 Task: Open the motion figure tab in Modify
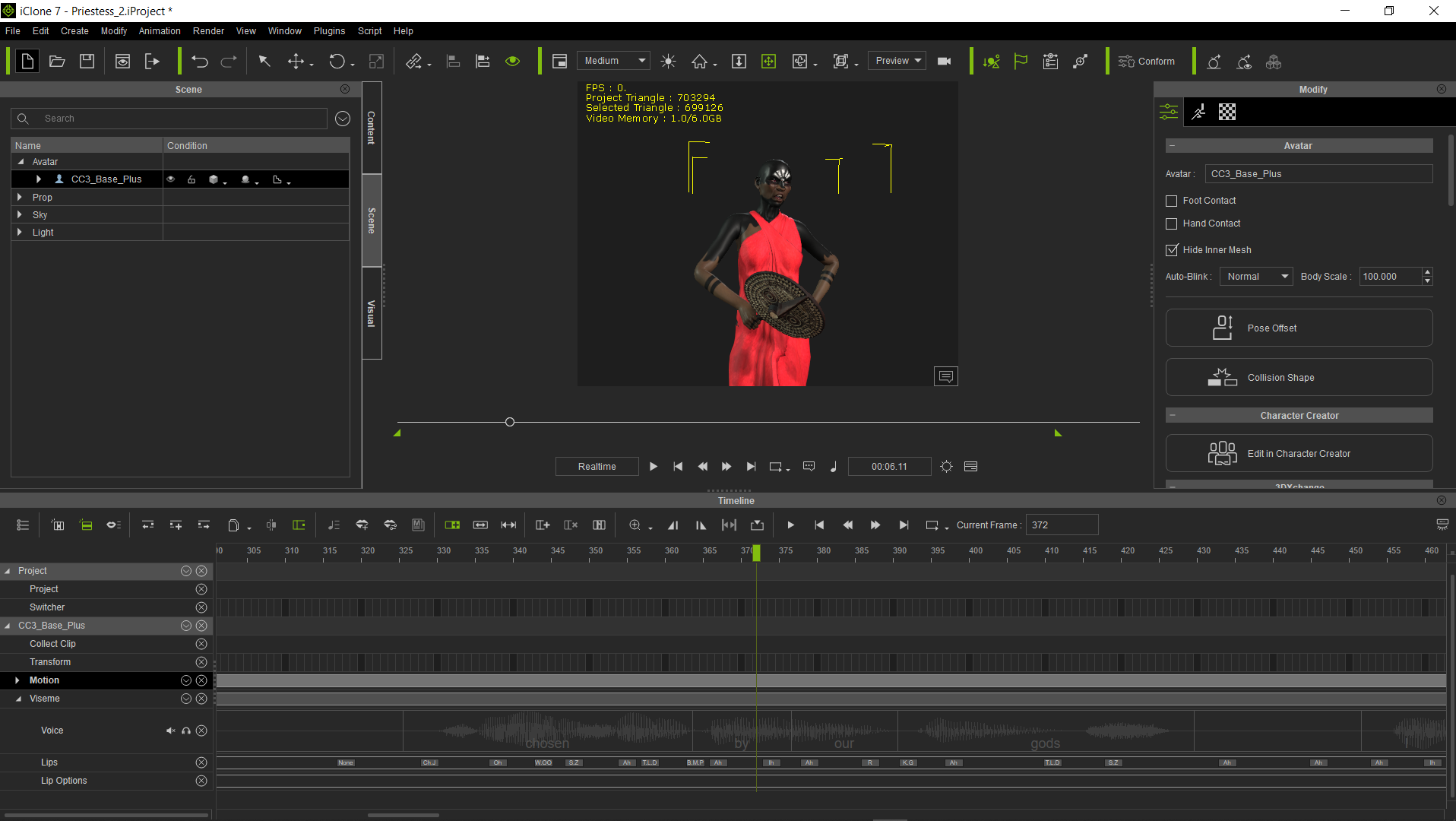coord(1198,113)
